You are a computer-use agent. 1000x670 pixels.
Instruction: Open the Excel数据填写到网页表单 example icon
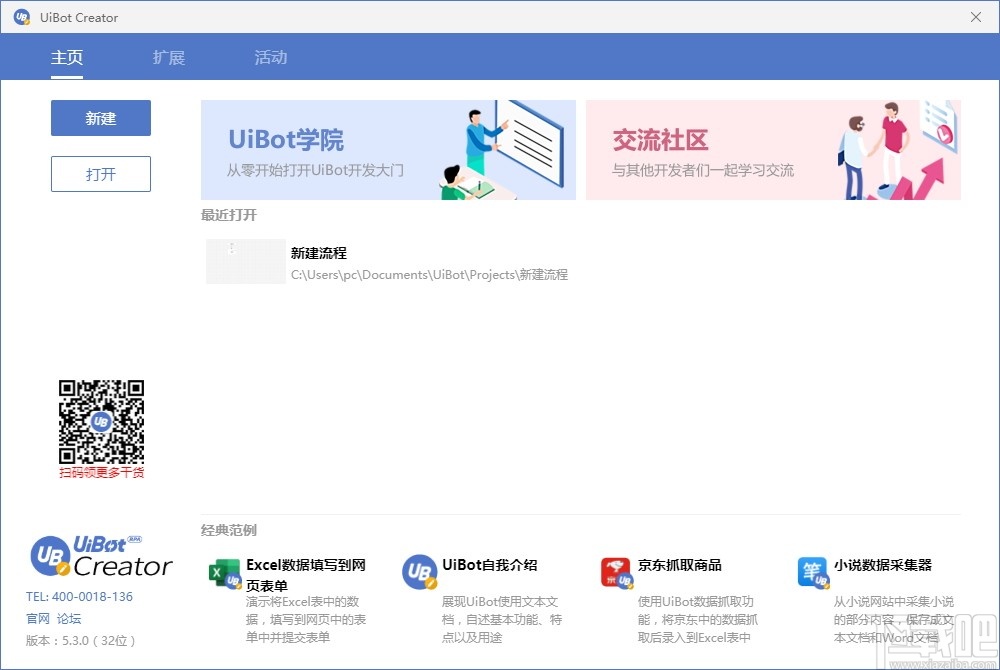[225, 573]
